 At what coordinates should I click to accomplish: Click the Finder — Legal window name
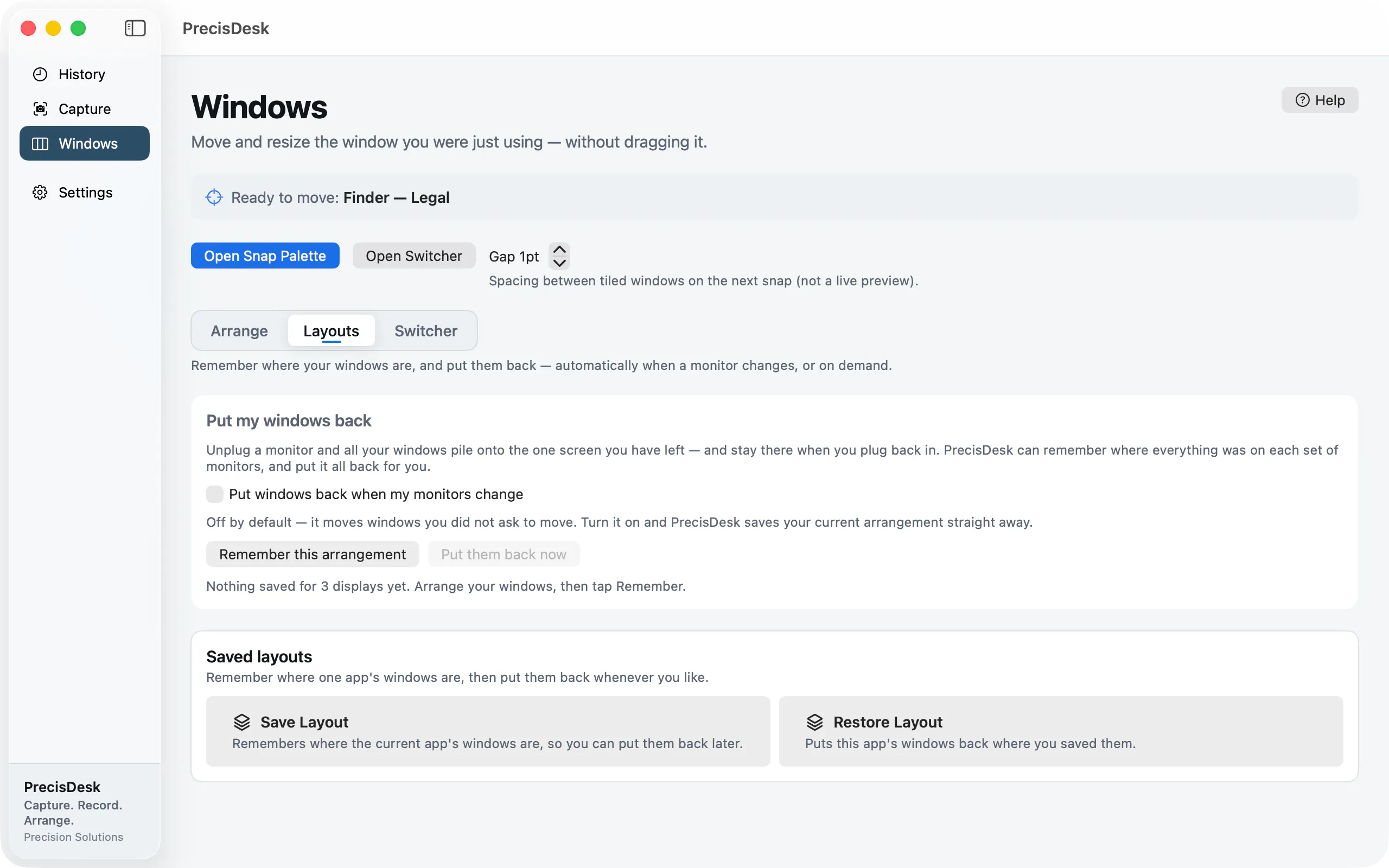click(397, 197)
